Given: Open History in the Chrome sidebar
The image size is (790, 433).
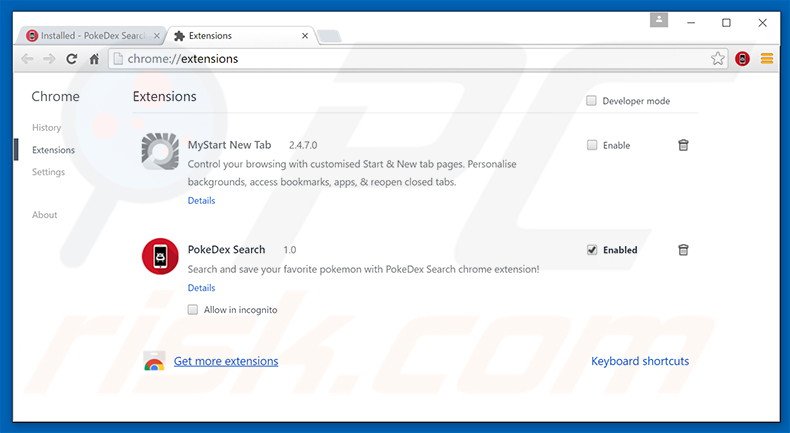Looking at the screenshot, I should coord(46,128).
